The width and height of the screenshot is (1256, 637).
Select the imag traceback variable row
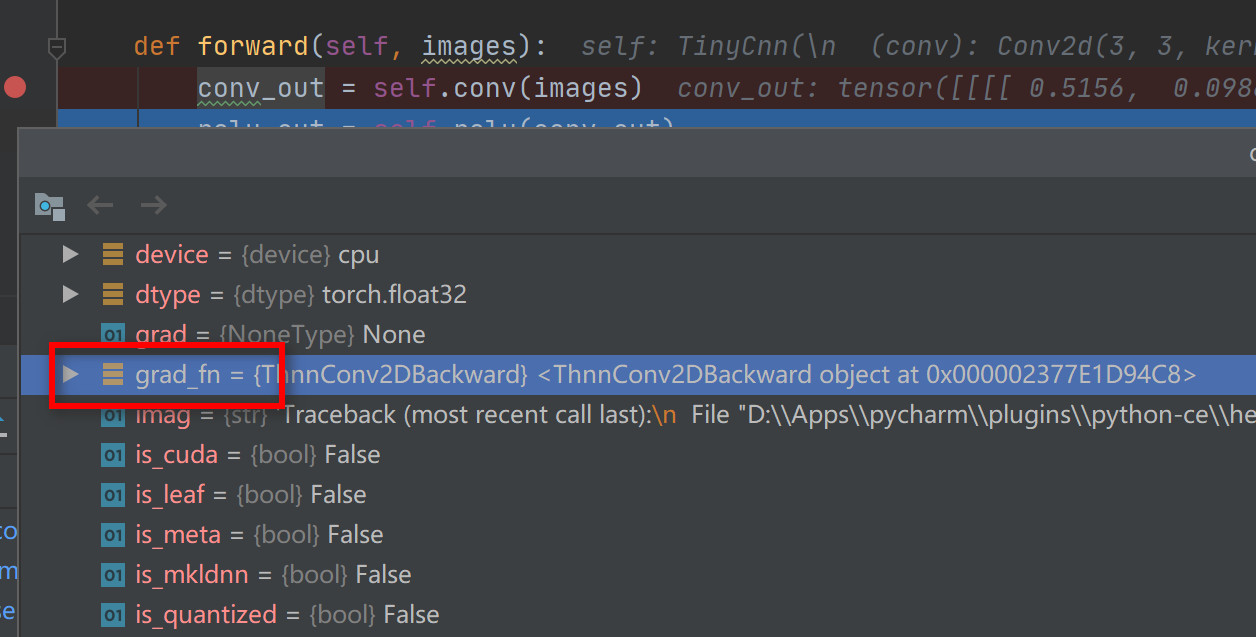[x=600, y=414]
